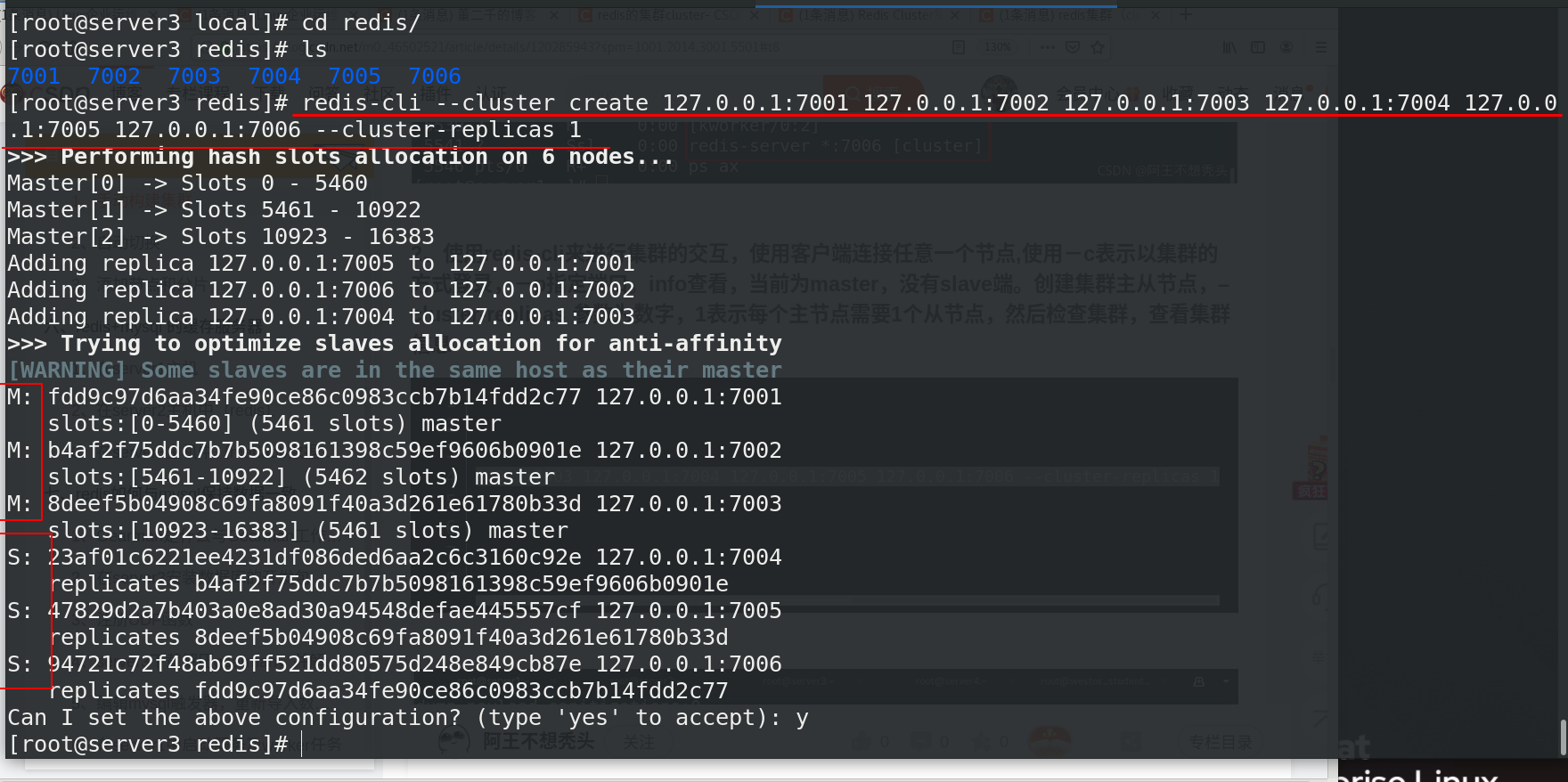1568x782 pixels.
Task: Close the 'redis的集群cluster' browser tab
Action: click(755, 15)
